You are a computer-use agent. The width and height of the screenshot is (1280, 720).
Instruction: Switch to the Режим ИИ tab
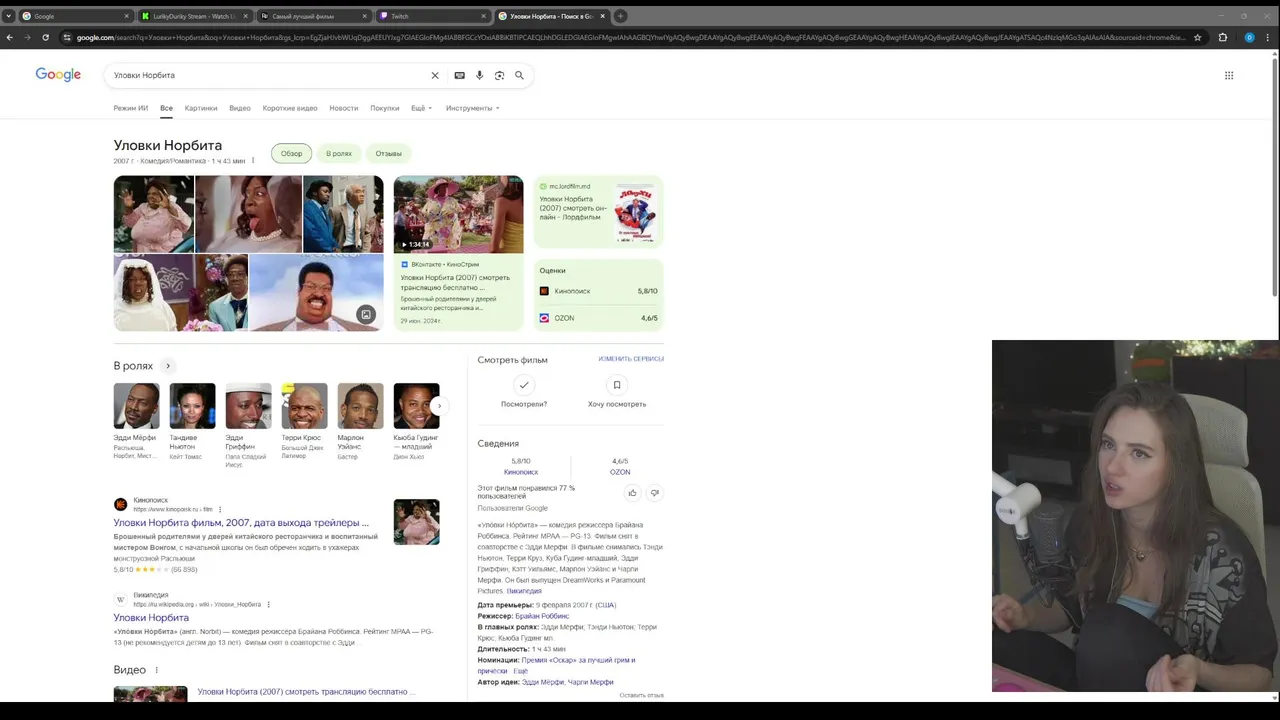[131, 108]
